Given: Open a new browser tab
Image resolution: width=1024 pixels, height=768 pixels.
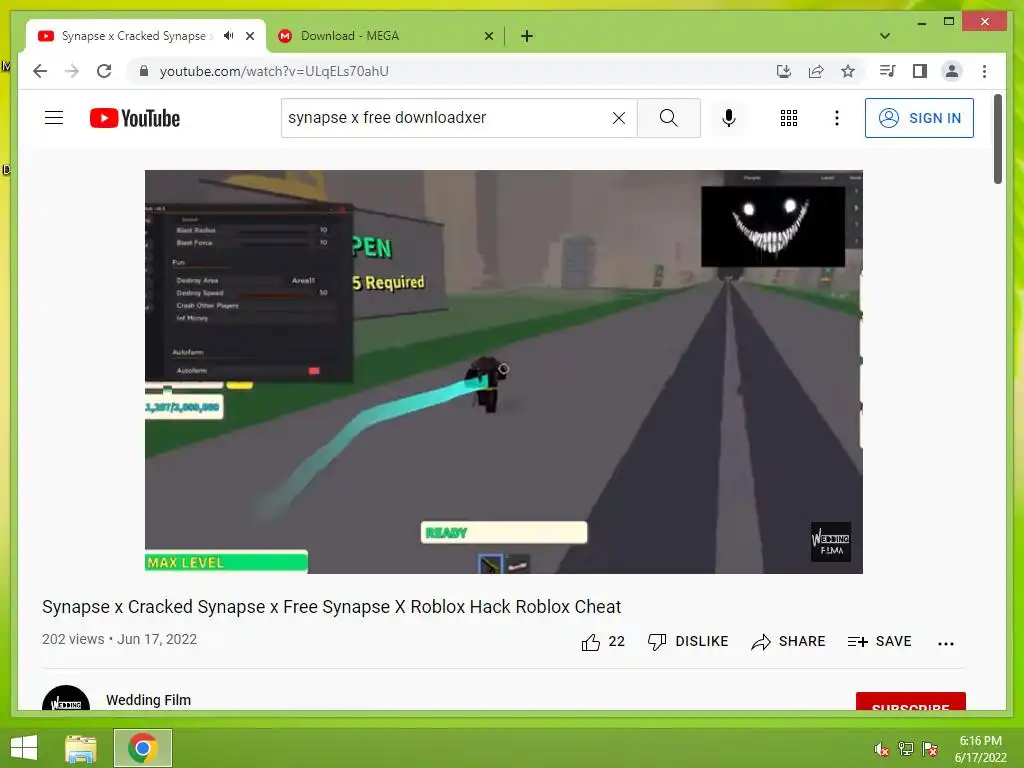Looking at the screenshot, I should 527,36.
